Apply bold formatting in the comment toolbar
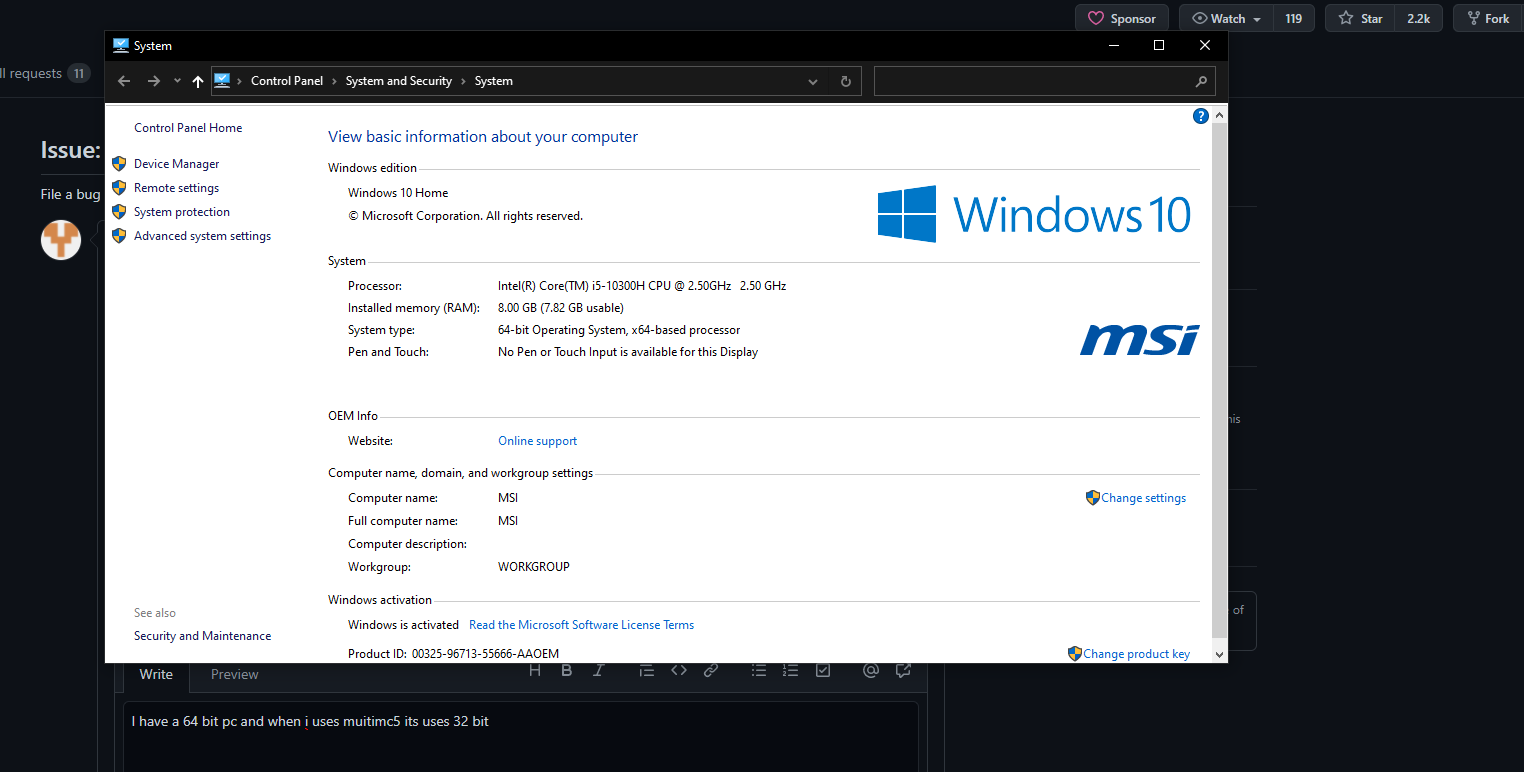This screenshot has width=1524, height=772. click(x=567, y=670)
